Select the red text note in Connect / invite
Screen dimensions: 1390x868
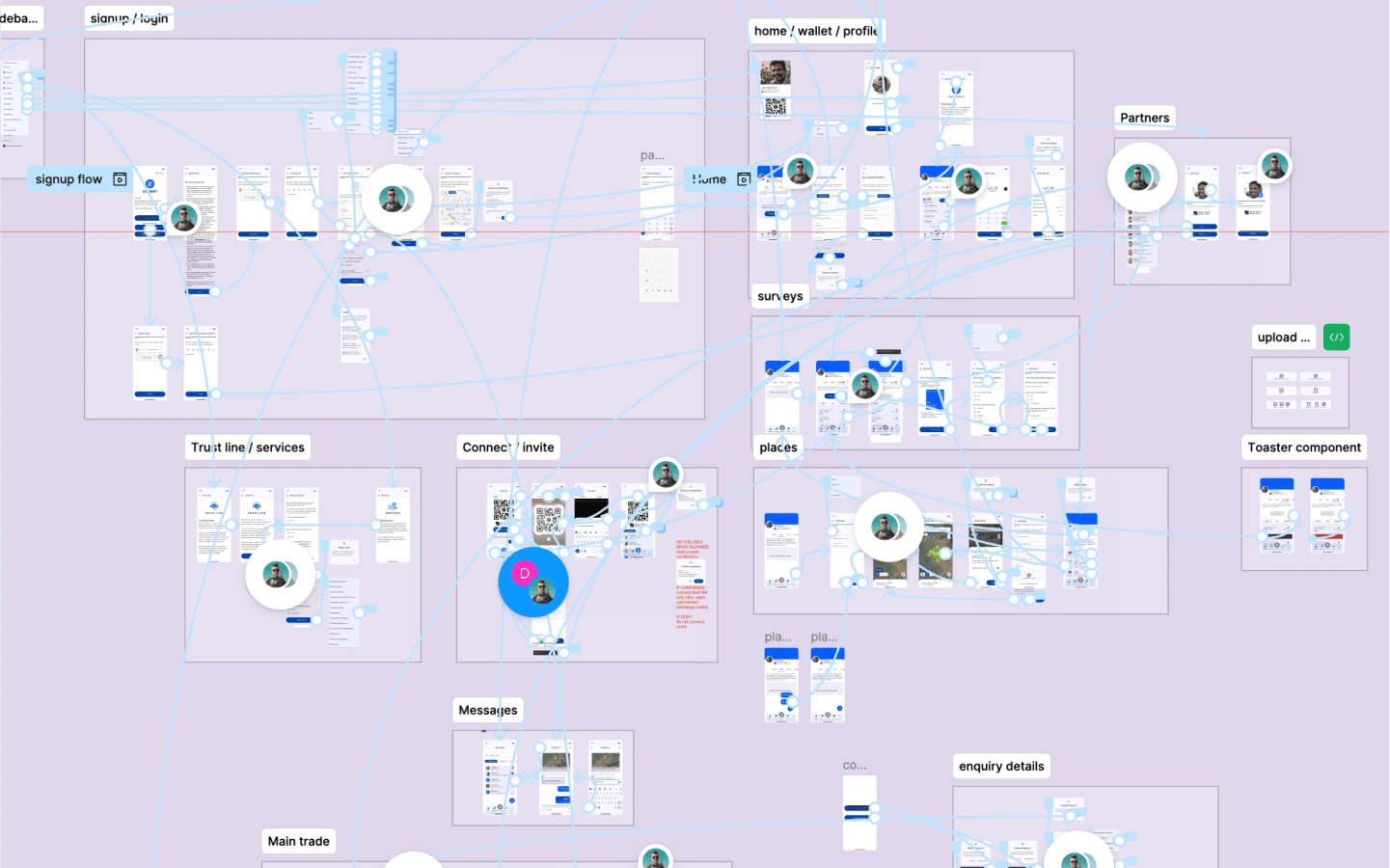(693, 583)
